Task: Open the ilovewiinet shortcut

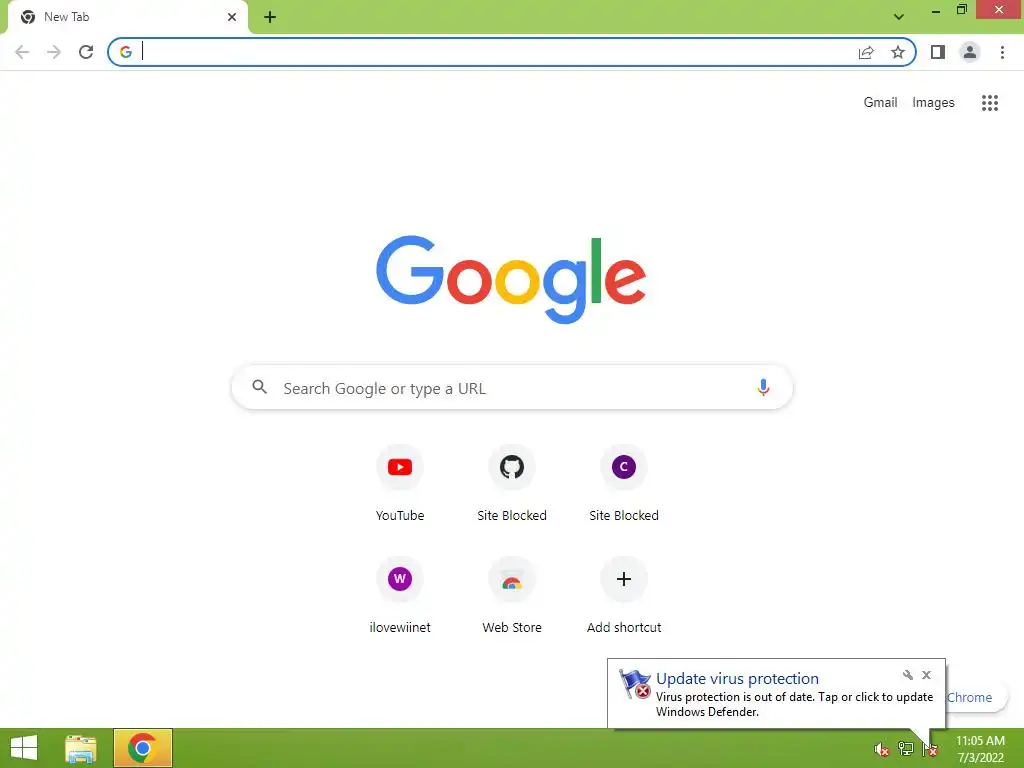Action: [400, 595]
